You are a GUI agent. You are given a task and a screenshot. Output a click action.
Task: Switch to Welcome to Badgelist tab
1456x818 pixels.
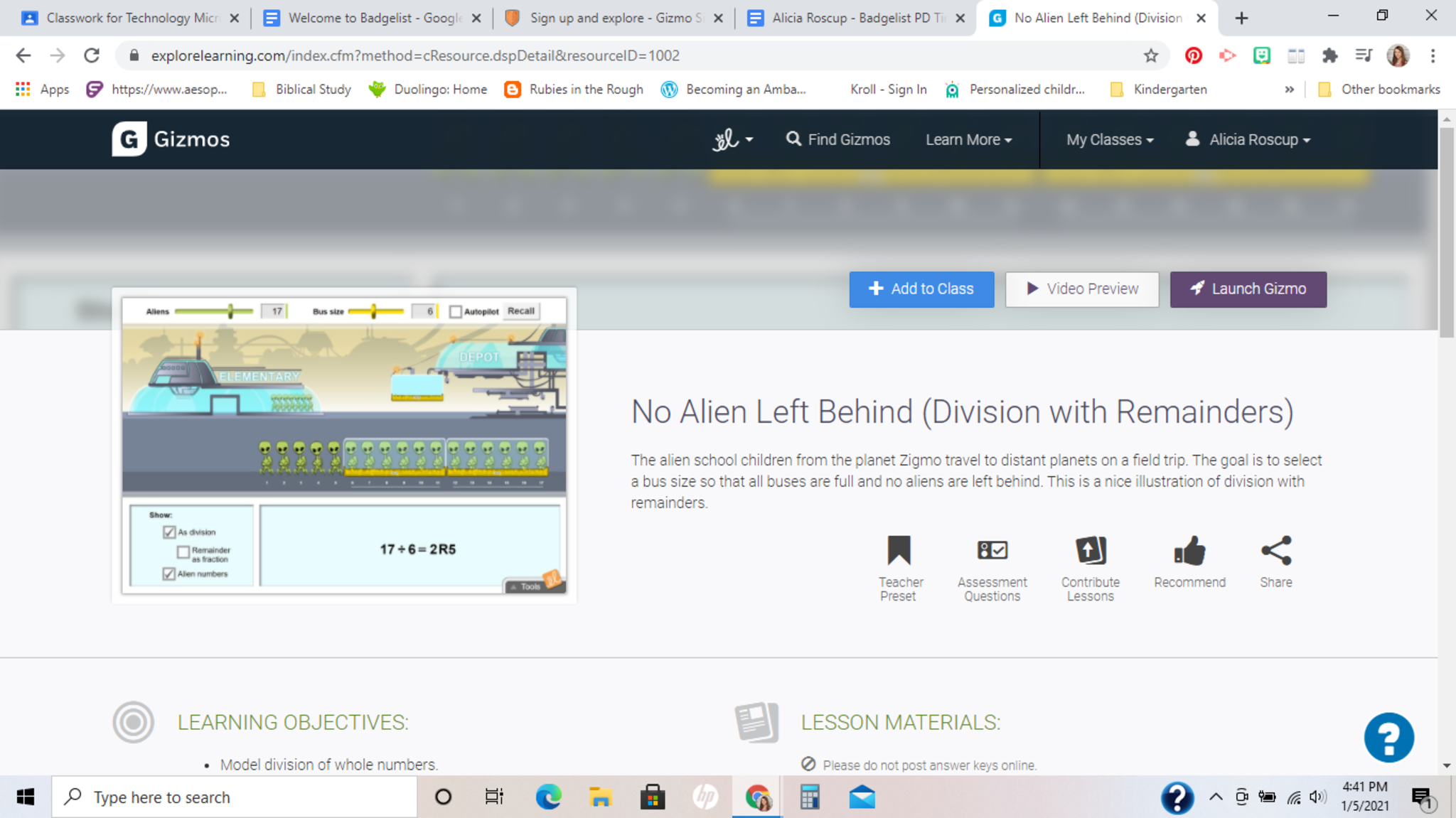coord(372,18)
